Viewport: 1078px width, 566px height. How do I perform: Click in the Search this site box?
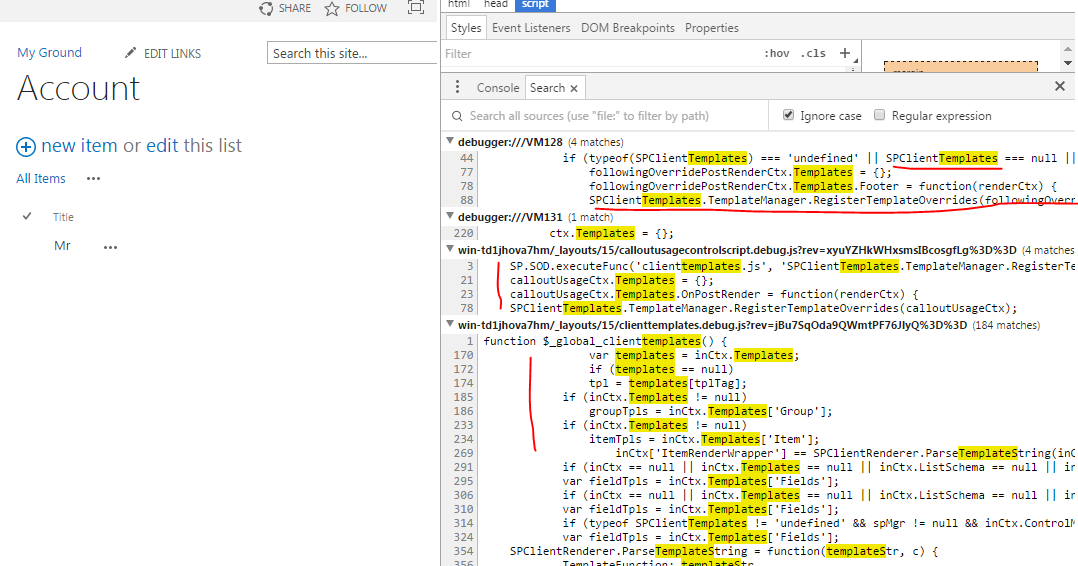[x=352, y=53]
